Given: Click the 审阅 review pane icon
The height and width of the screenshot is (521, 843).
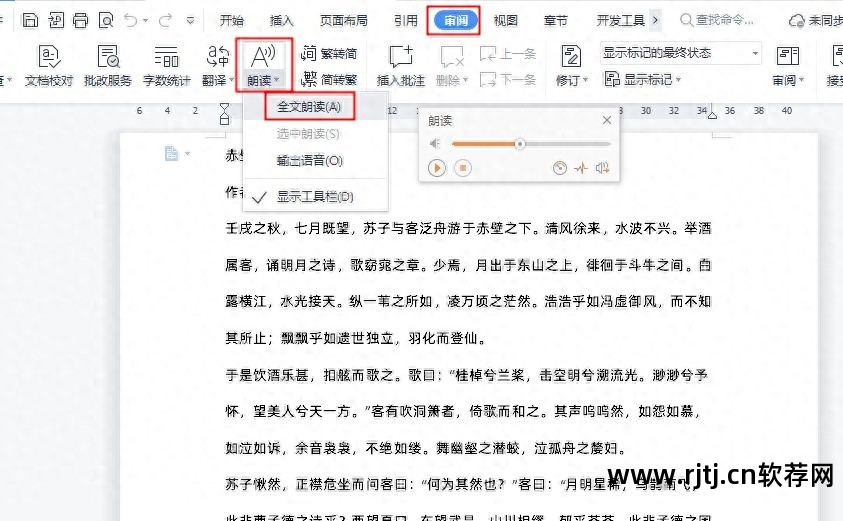Looking at the screenshot, I should point(788,56).
